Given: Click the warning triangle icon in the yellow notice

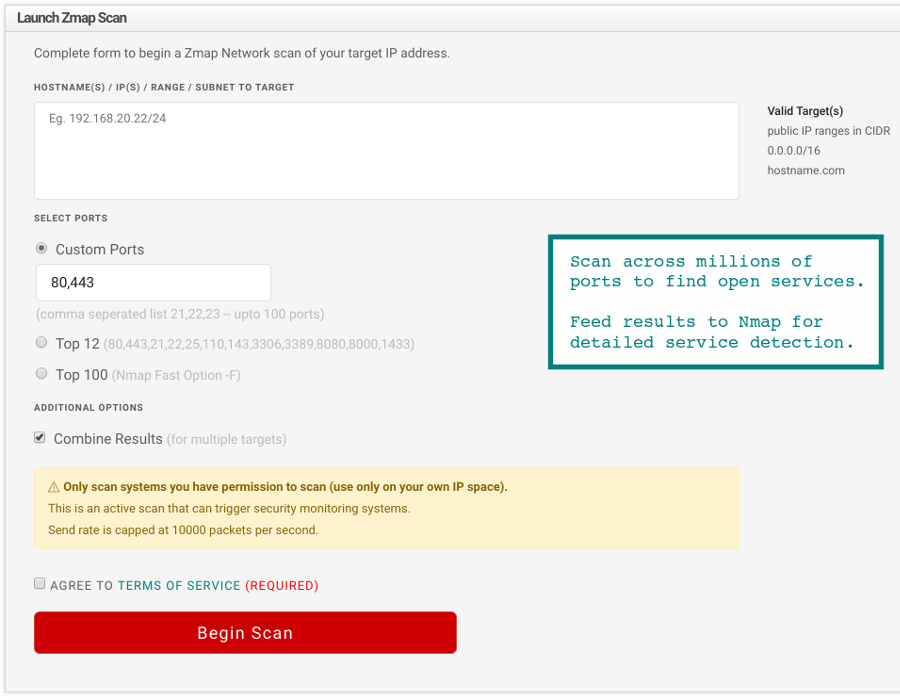Looking at the screenshot, I should pos(54,487).
